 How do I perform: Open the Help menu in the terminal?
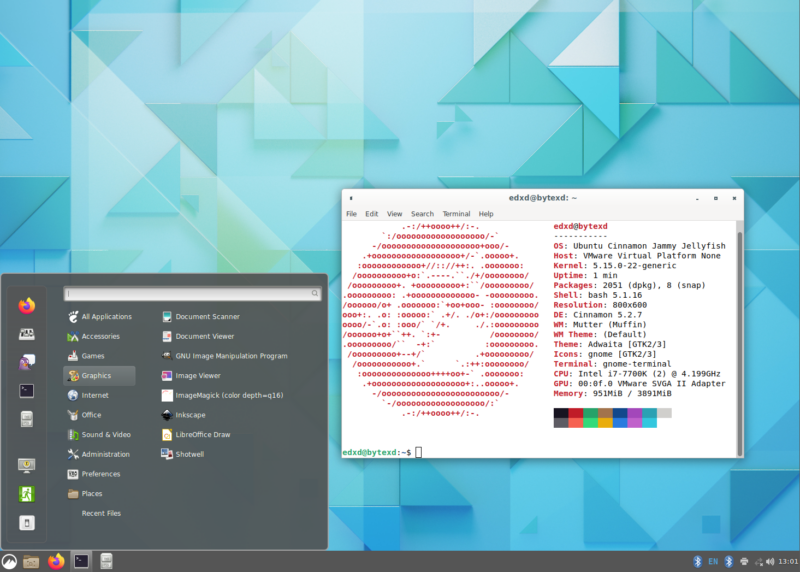pos(486,214)
